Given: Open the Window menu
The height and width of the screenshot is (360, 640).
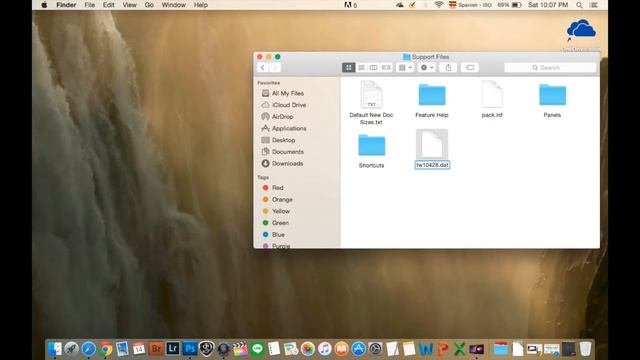Looking at the screenshot, I should [x=173, y=5].
